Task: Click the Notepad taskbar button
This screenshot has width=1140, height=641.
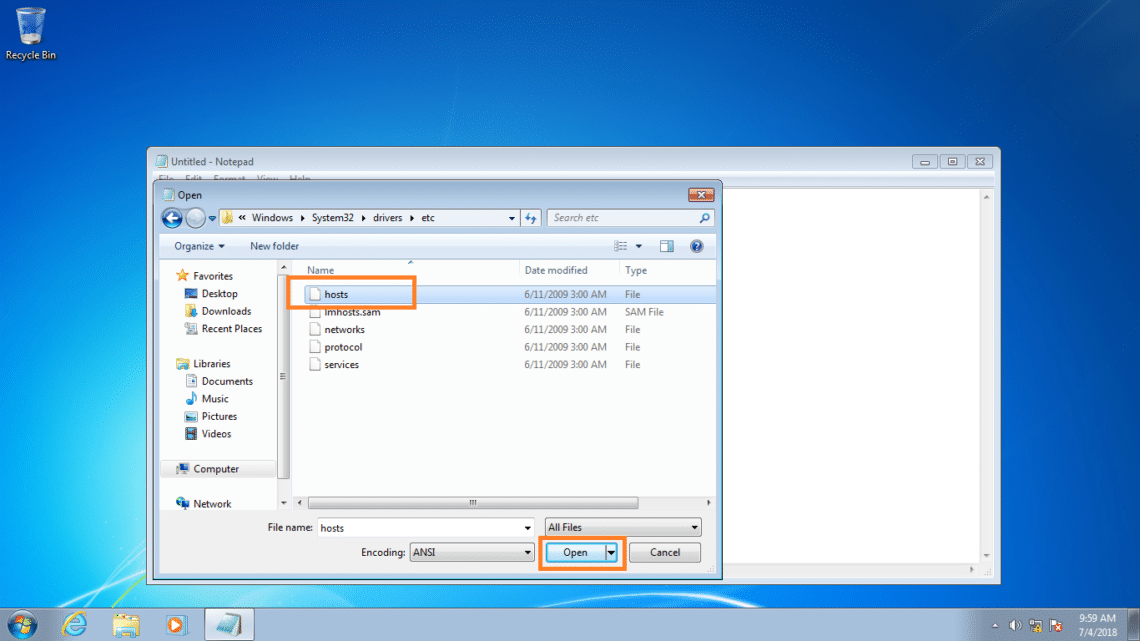Action: pos(229,625)
